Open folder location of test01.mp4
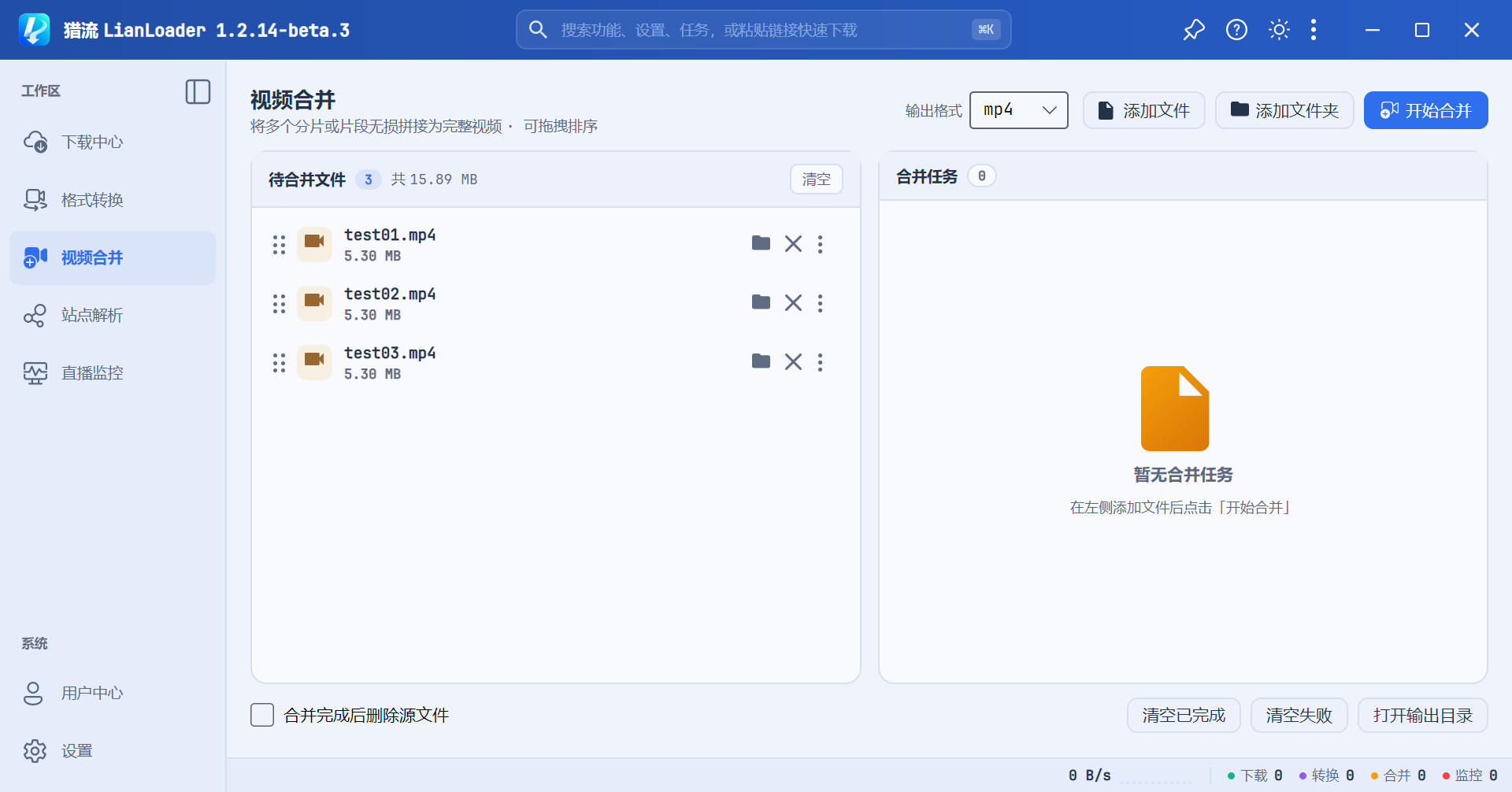This screenshot has width=1512, height=792. point(761,243)
